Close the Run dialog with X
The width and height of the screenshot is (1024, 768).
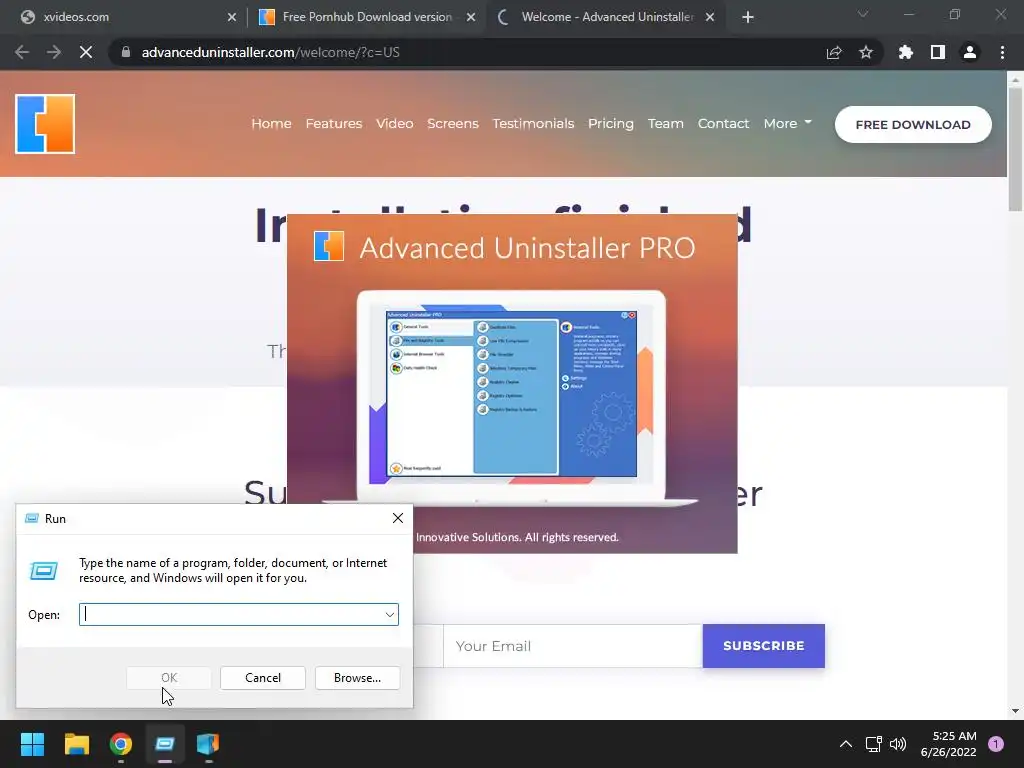(x=398, y=519)
